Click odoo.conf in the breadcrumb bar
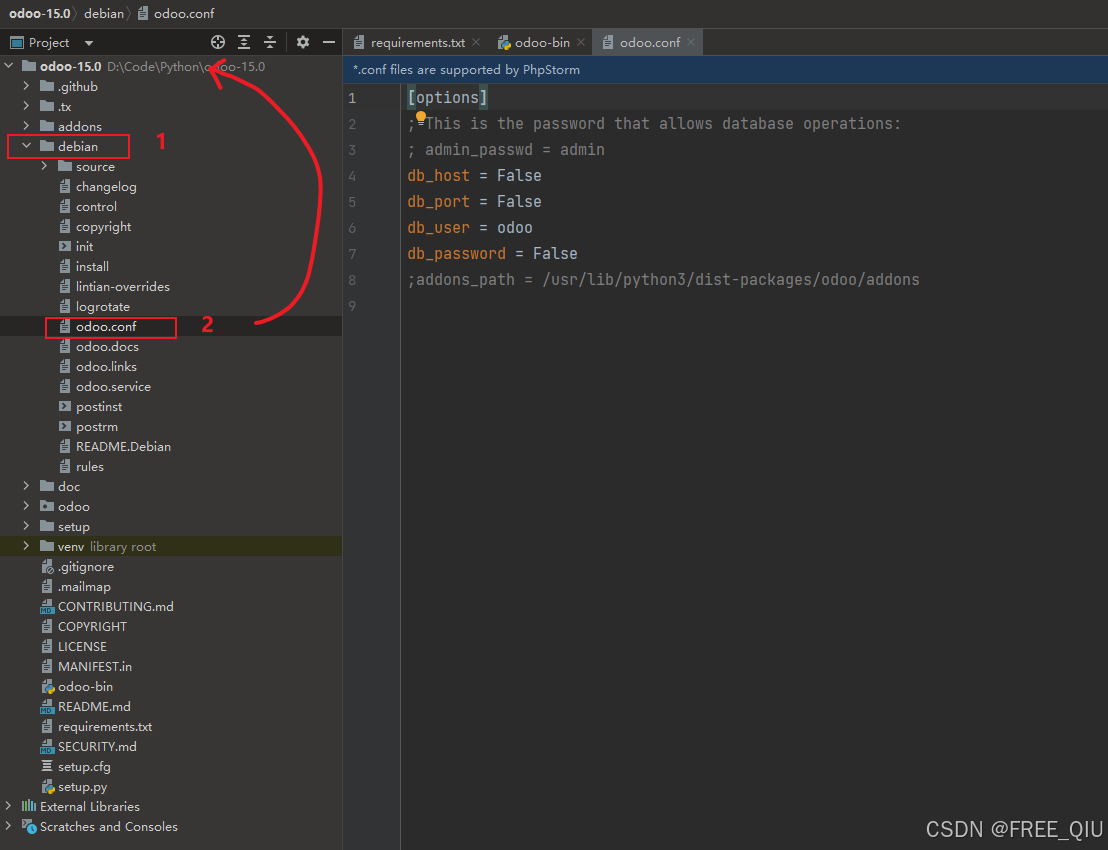The width and height of the screenshot is (1108, 850). [176, 13]
